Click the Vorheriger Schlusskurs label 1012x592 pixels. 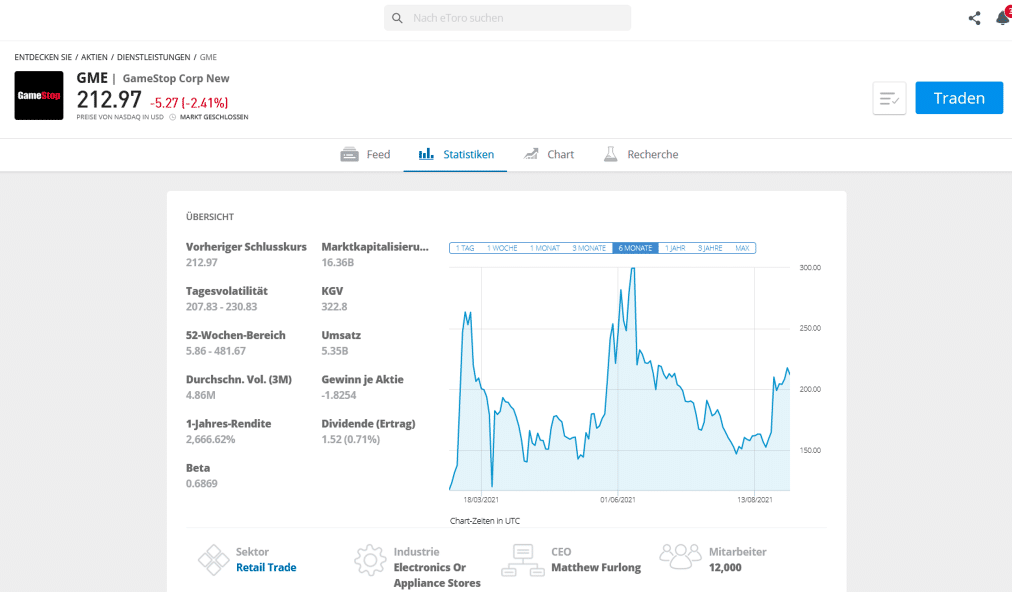click(246, 247)
